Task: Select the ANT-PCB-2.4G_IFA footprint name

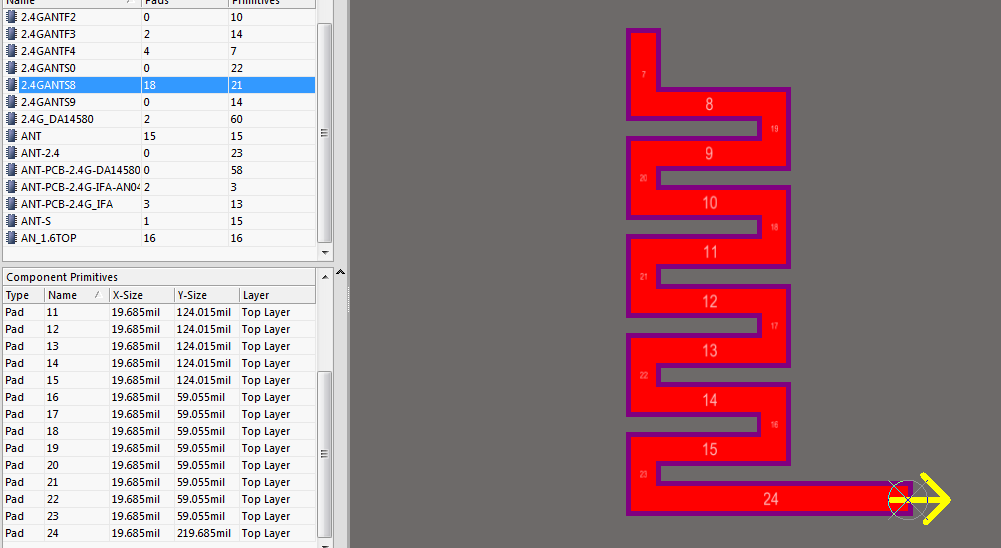Action: pyautogui.click(x=67, y=204)
